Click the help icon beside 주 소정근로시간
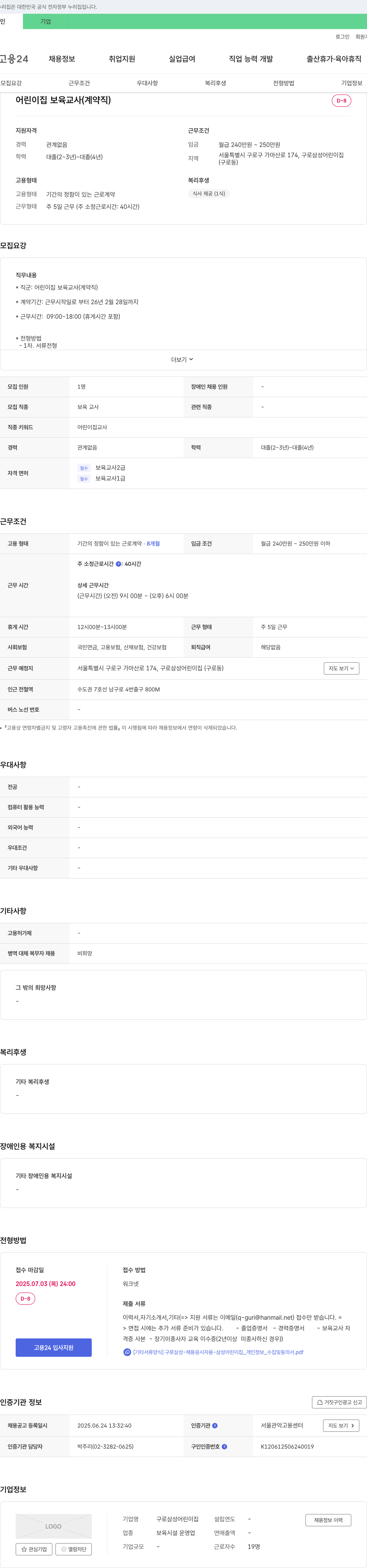This screenshot has width=367, height=1568. click(118, 564)
